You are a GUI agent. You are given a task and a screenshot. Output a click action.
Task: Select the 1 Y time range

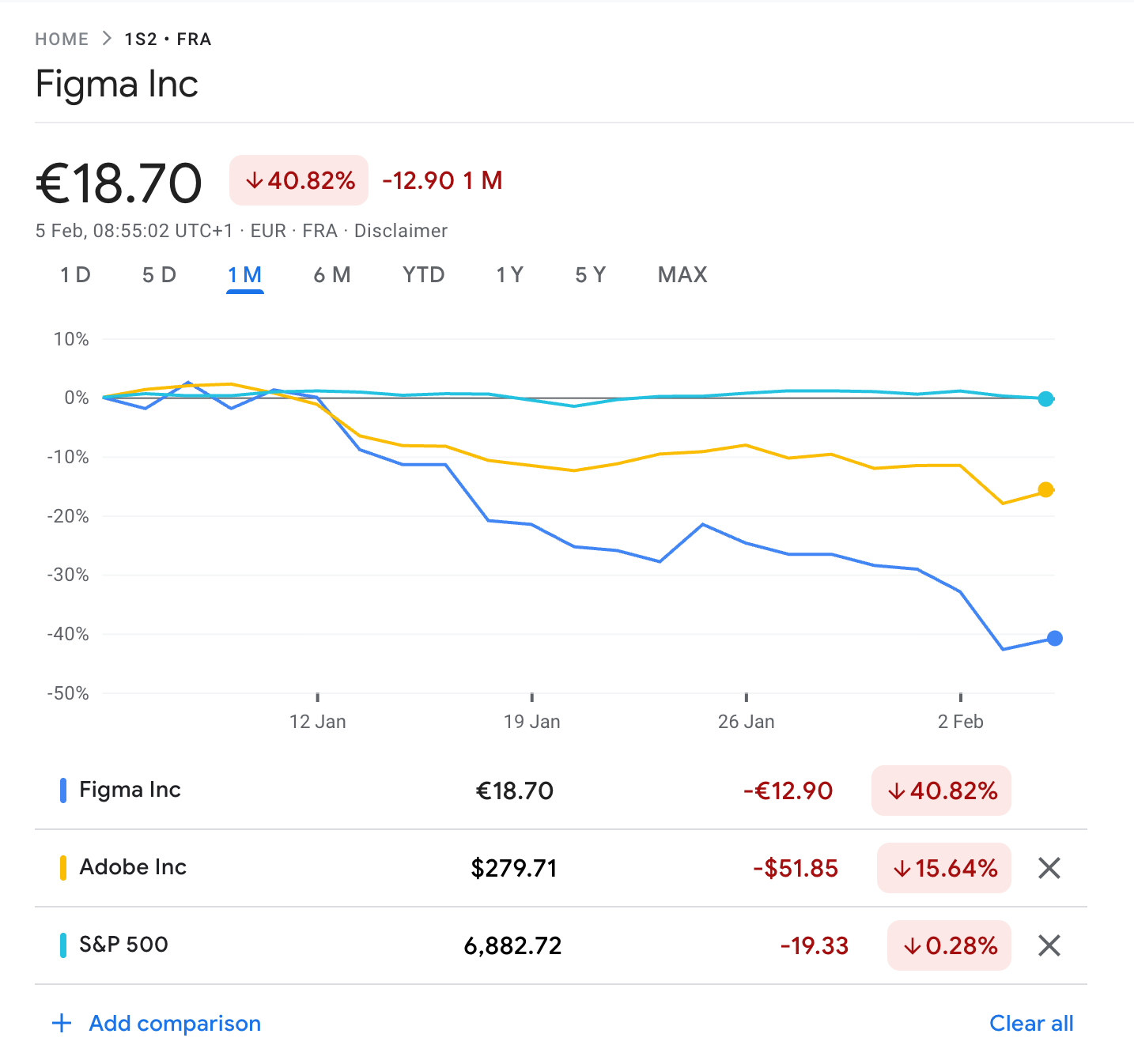click(509, 275)
